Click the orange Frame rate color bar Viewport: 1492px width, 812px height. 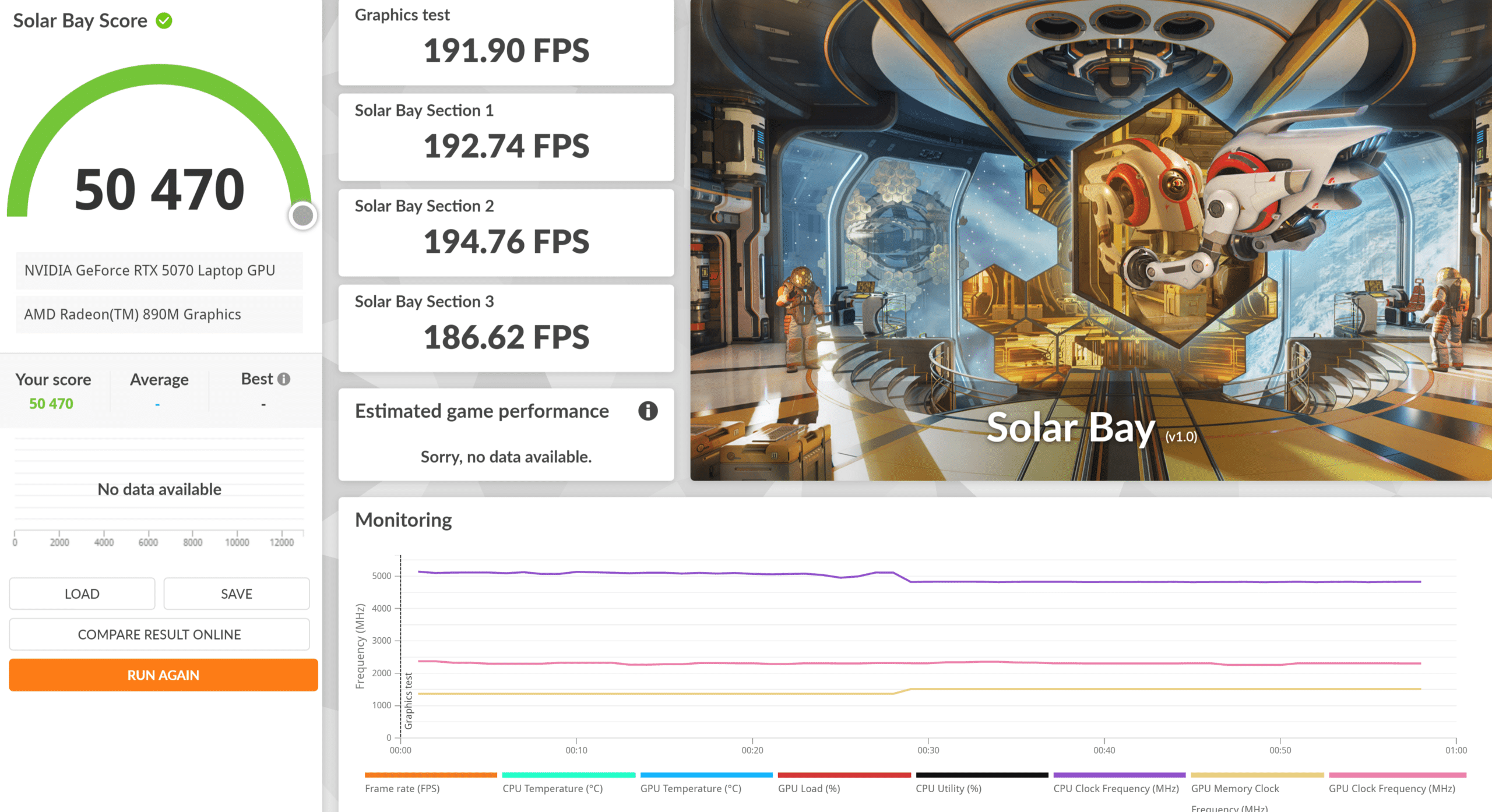(x=431, y=775)
